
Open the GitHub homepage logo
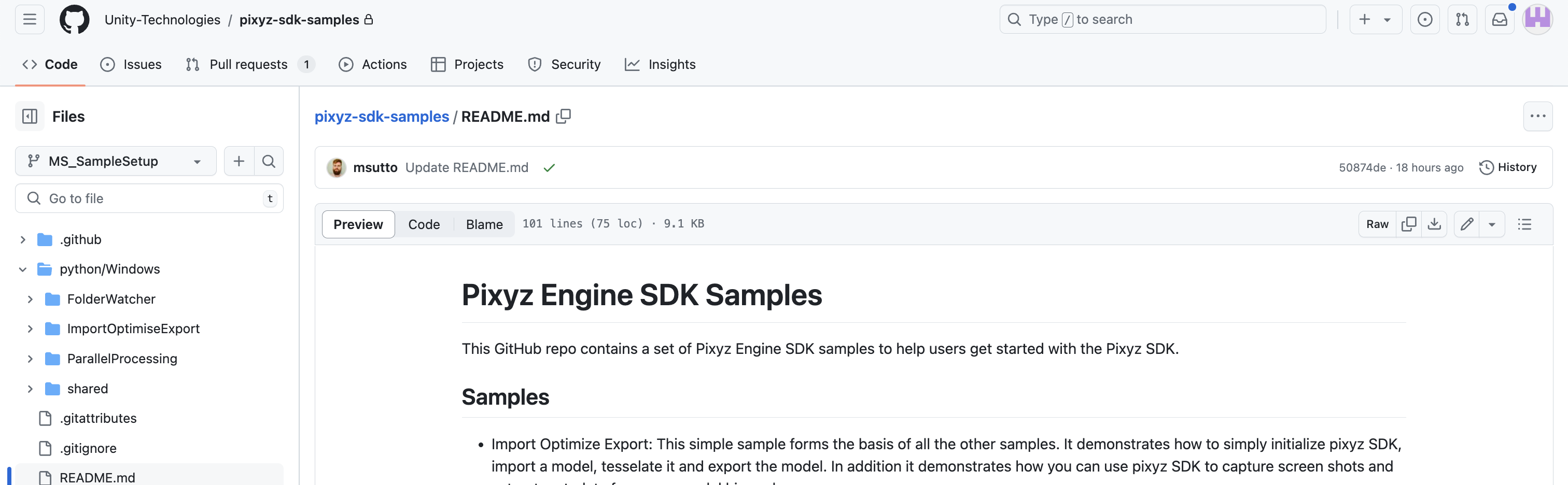(74, 20)
